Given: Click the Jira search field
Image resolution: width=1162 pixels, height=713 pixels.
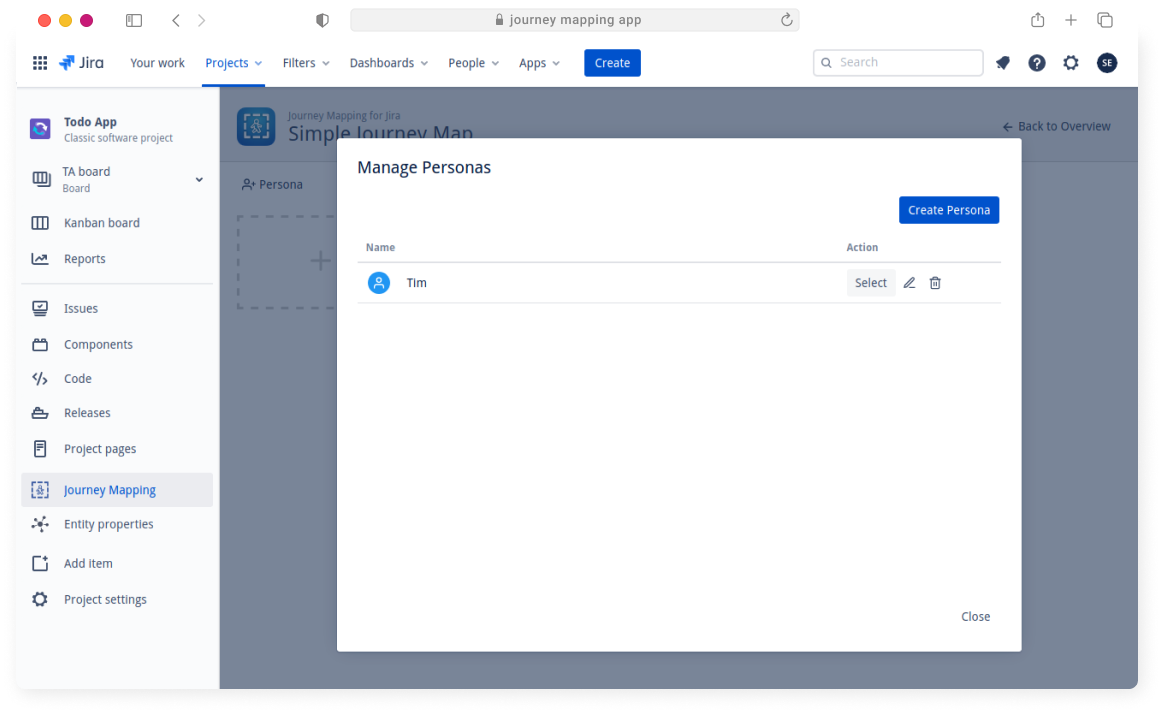Looking at the screenshot, I should [x=898, y=63].
